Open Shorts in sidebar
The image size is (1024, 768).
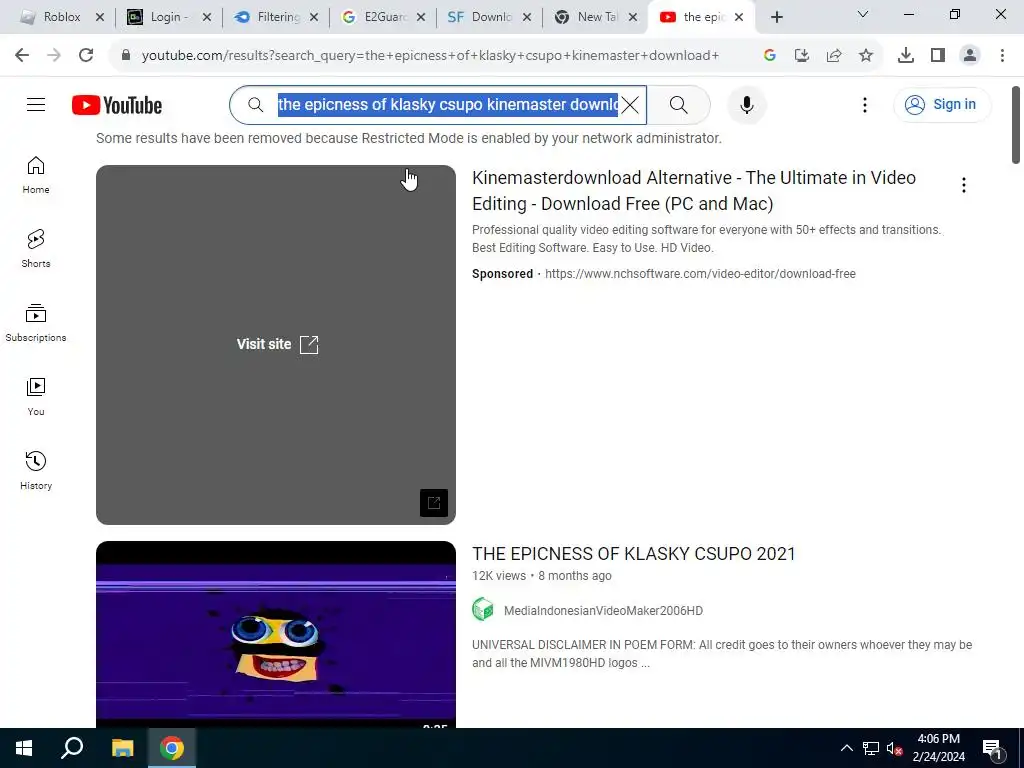pos(36,249)
